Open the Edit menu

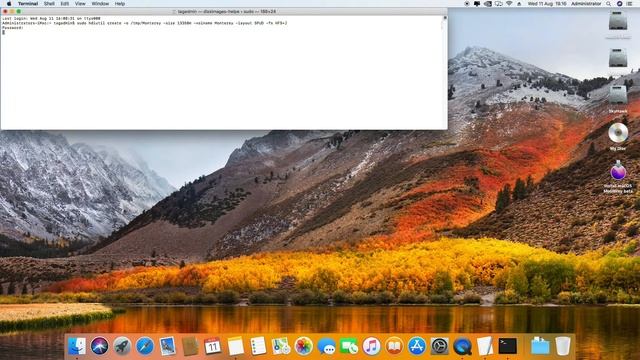point(65,4)
